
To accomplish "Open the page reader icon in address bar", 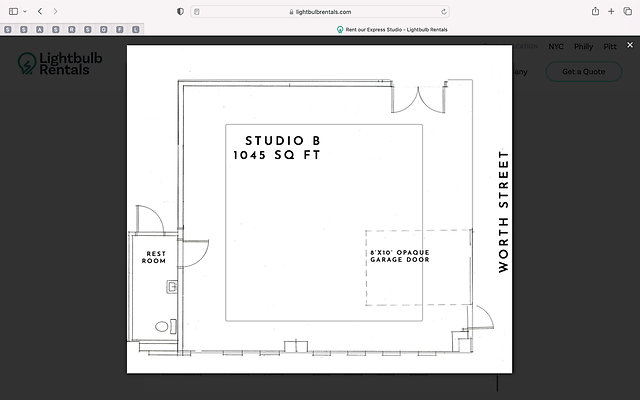I will coord(197,11).
